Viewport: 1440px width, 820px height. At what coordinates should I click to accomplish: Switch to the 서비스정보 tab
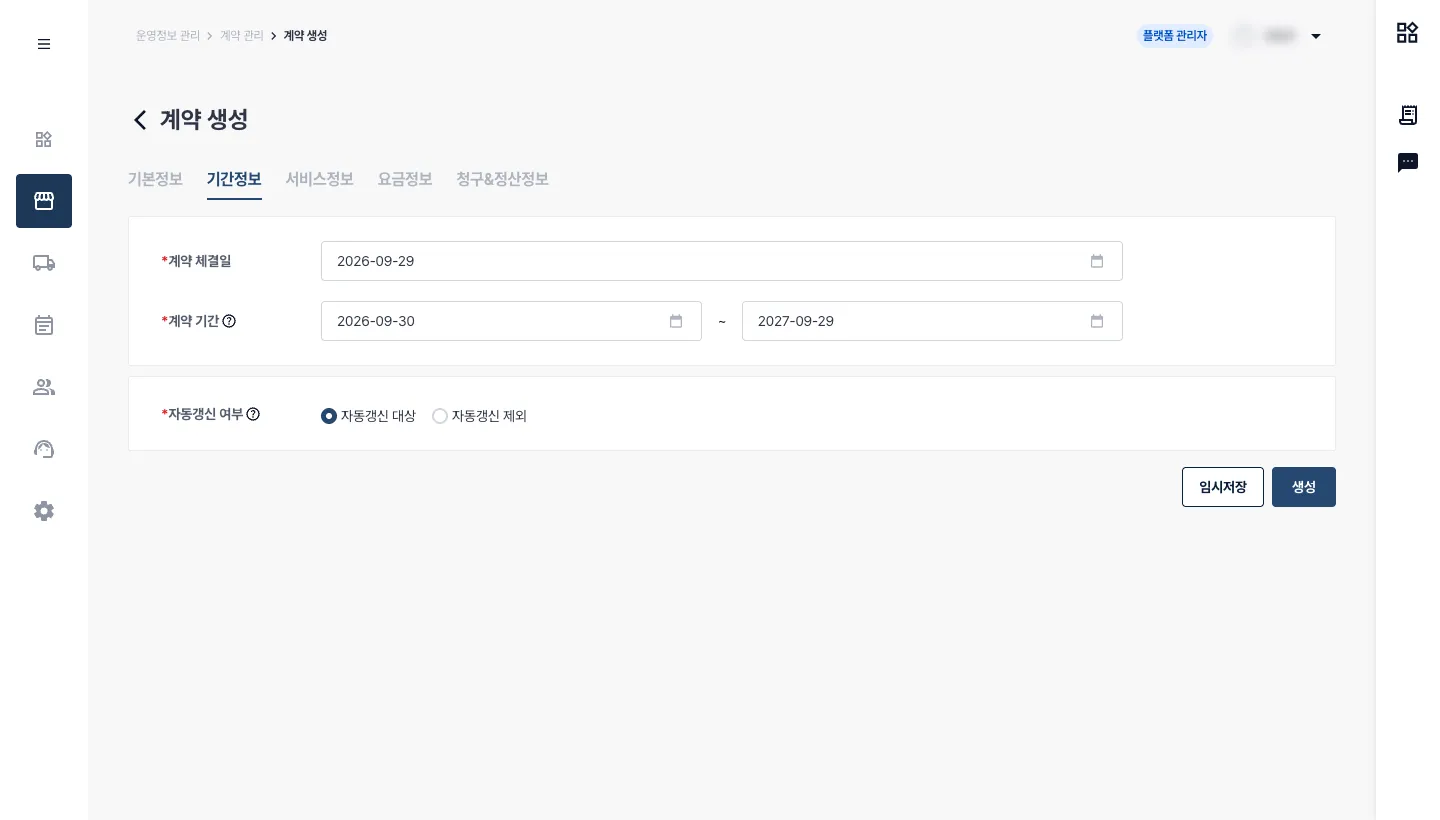pyautogui.click(x=320, y=179)
